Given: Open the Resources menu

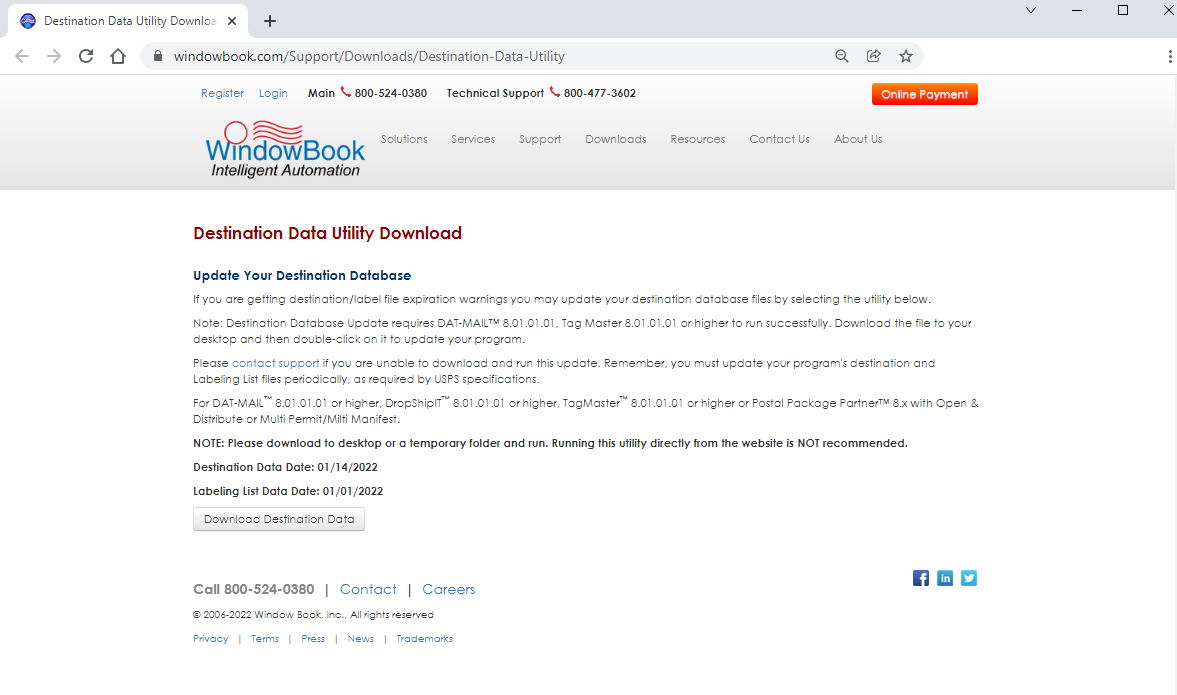Looking at the screenshot, I should point(697,140).
